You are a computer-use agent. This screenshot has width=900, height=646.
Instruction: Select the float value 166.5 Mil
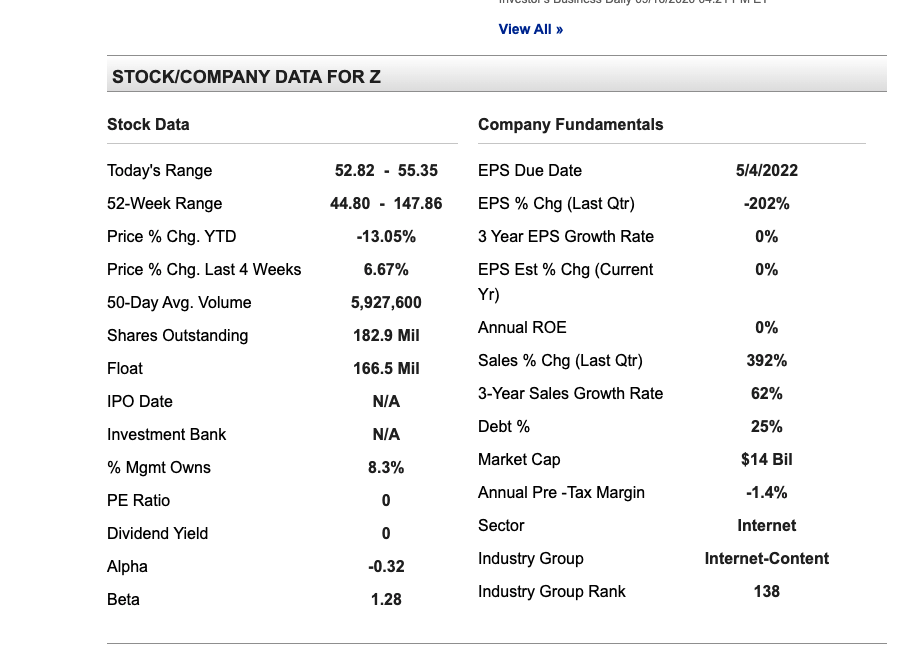386,369
